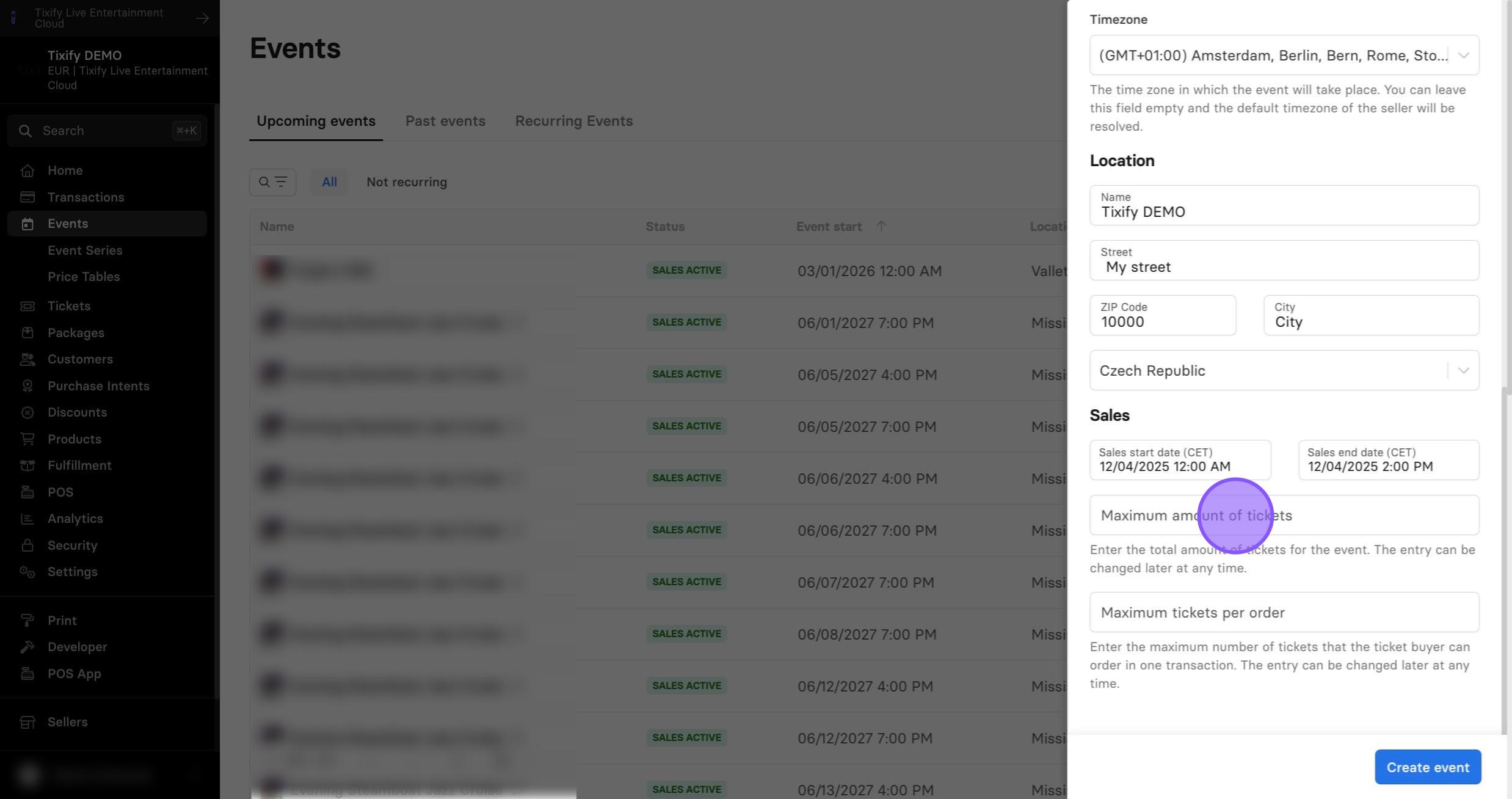Click the City input field
This screenshot has width=1512, height=799.
tap(1371, 315)
